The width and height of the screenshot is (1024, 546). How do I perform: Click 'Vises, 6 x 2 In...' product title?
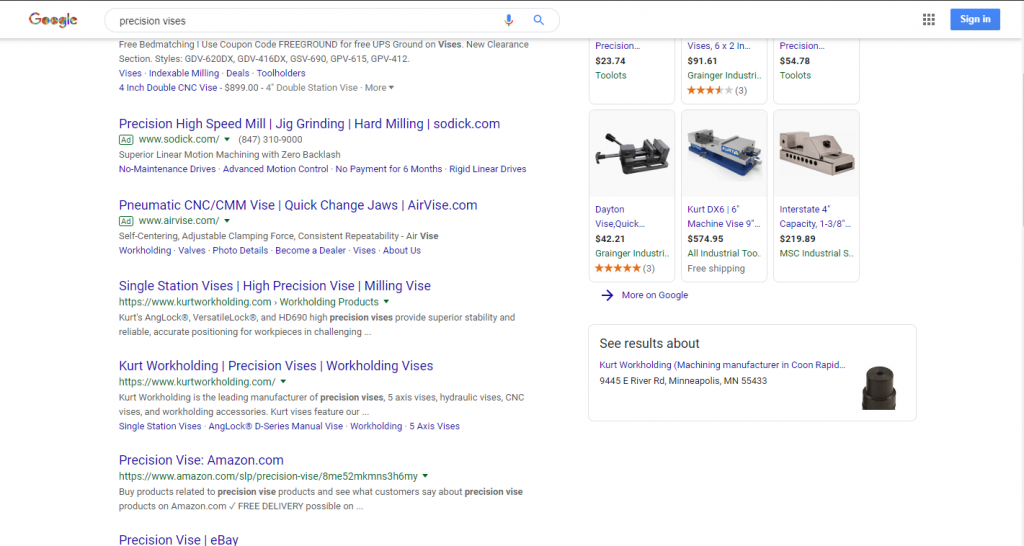click(719, 46)
